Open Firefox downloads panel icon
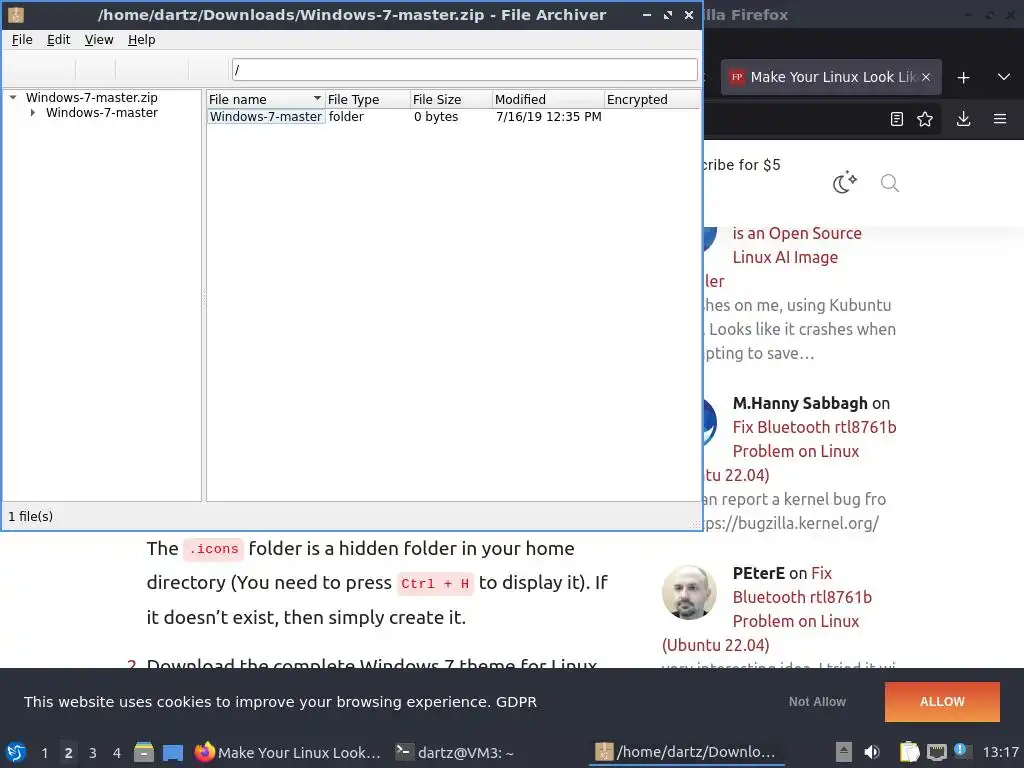The image size is (1024, 768). tap(963, 119)
